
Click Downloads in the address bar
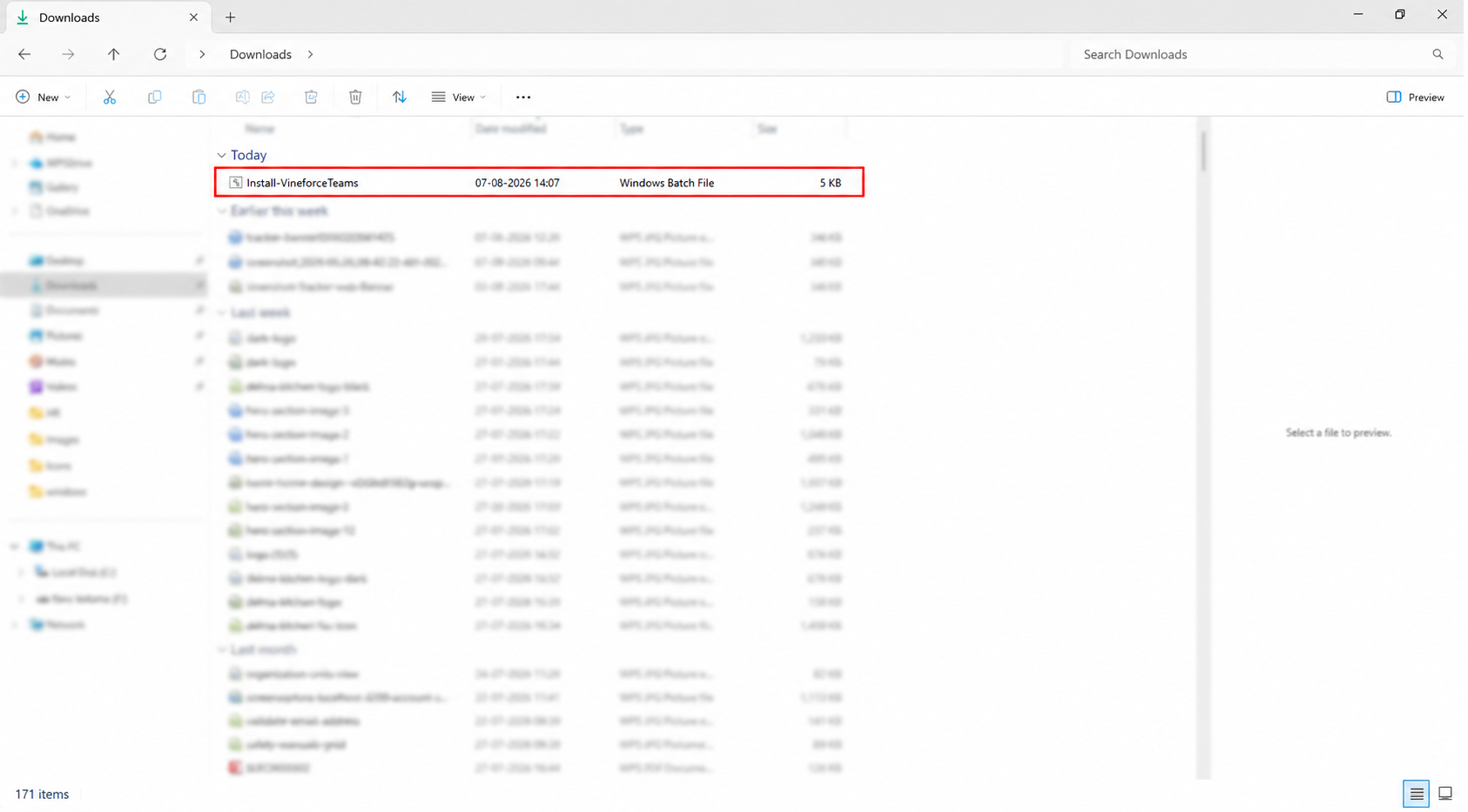point(260,54)
